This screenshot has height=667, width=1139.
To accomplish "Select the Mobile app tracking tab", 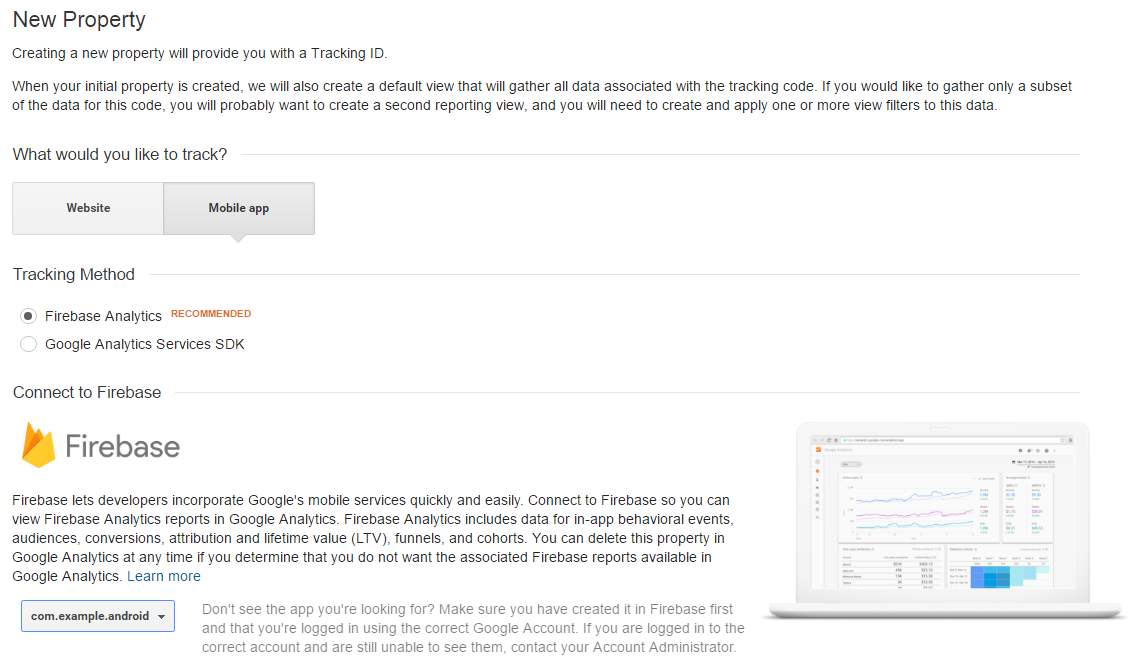I will pyautogui.click(x=239, y=209).
